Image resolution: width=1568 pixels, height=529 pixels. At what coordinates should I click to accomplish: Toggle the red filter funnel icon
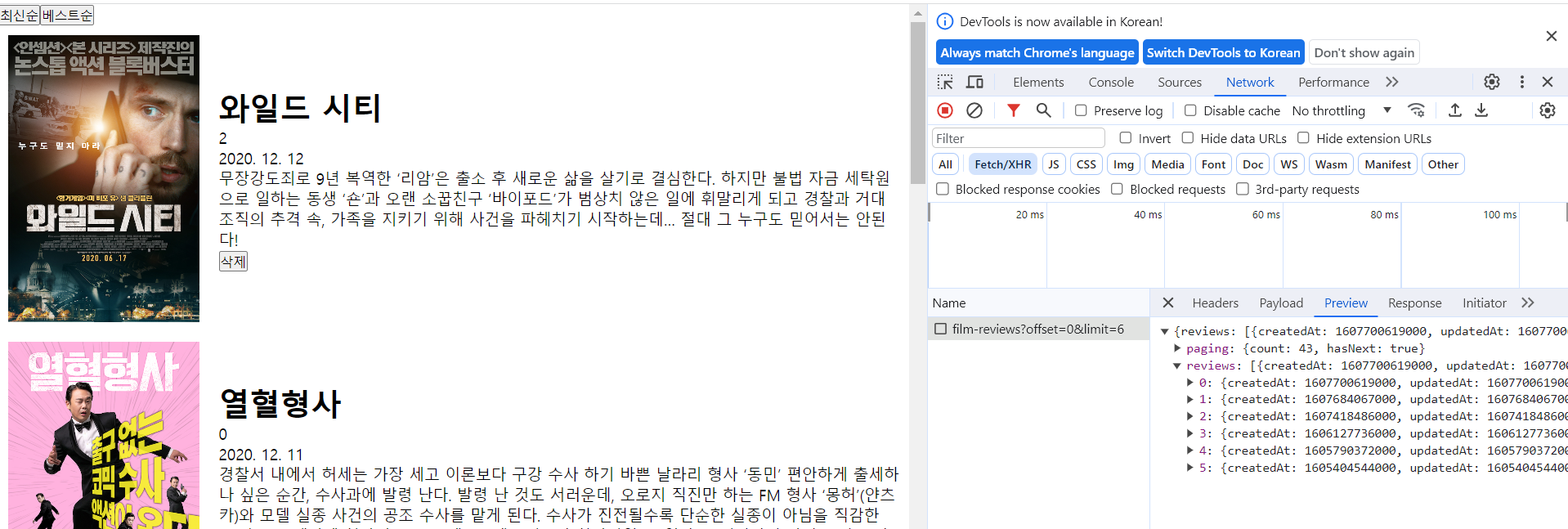(1014, 110)
